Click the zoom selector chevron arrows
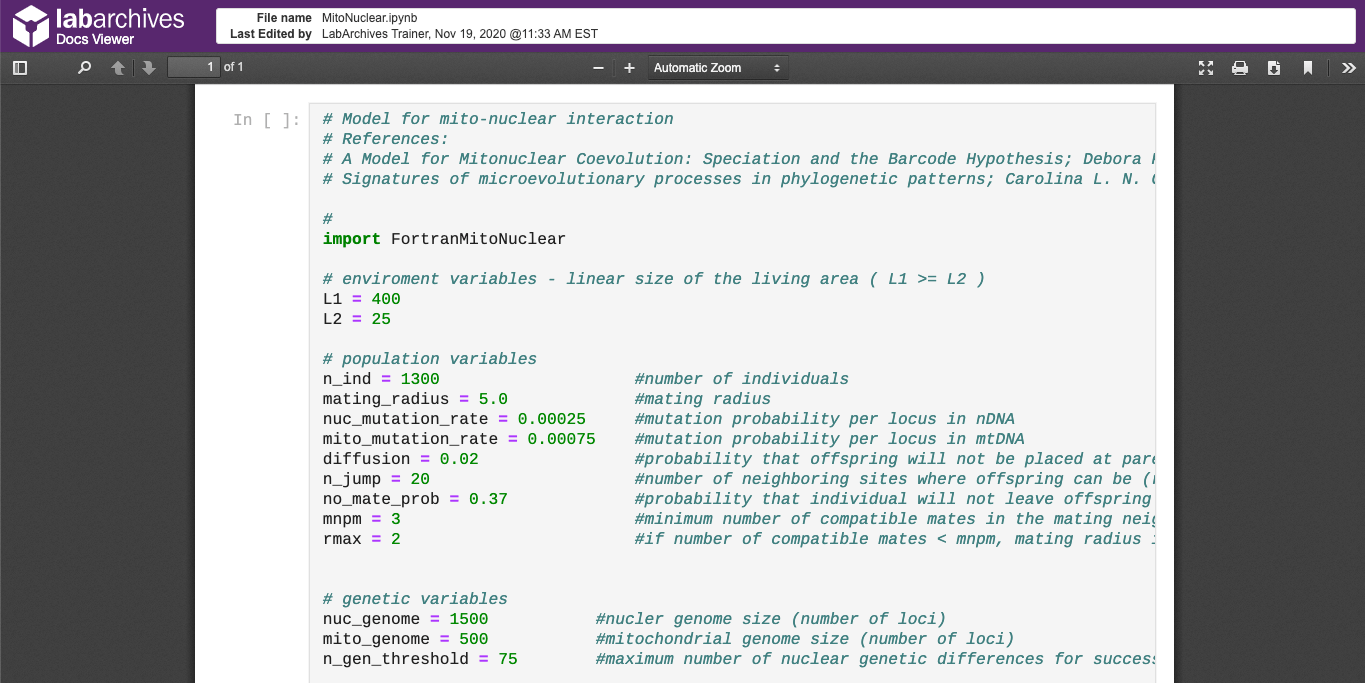Viewport: 1365px width, 683px height. tap(775, 67)
